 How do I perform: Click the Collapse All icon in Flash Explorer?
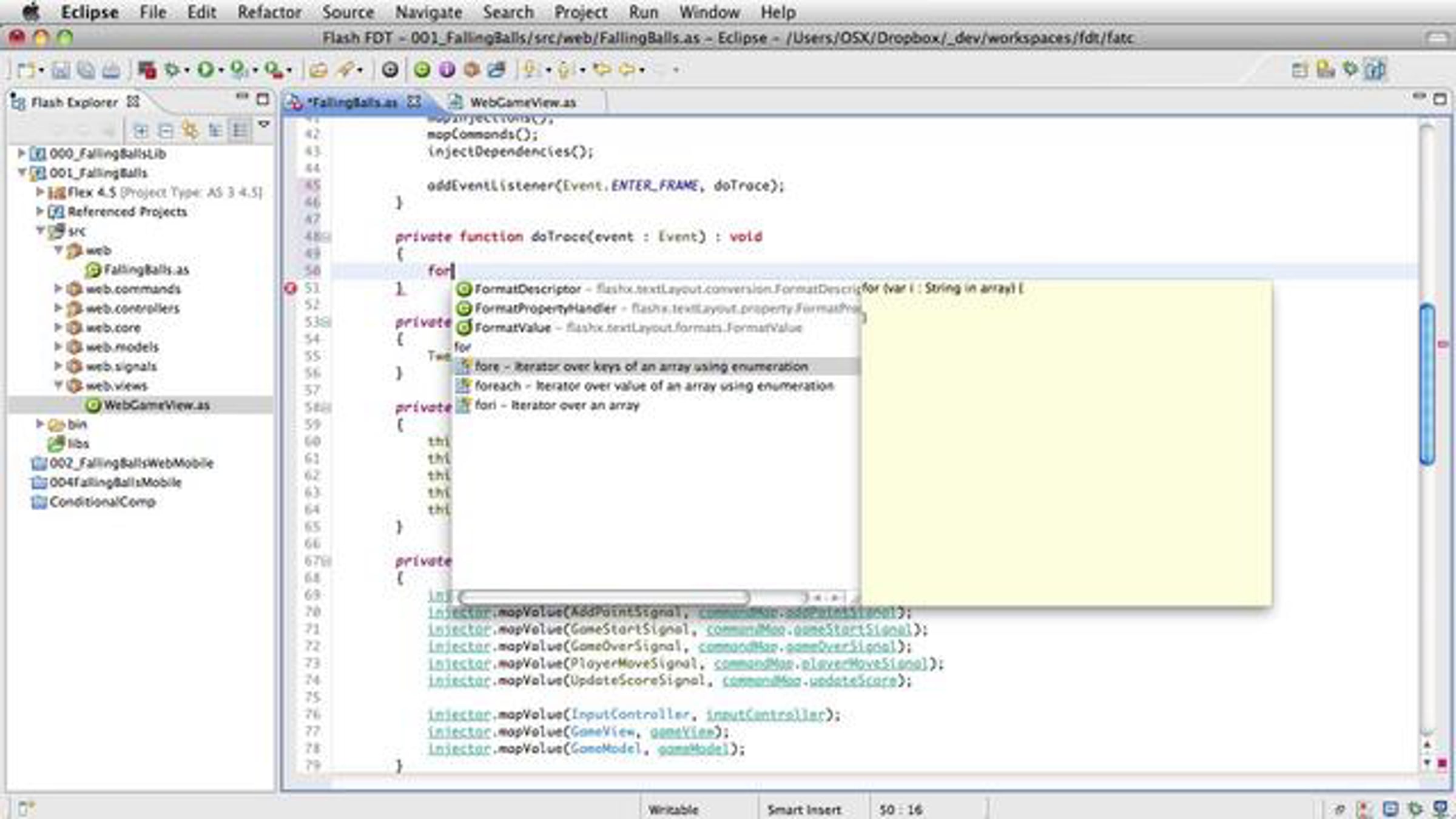click(x=165, y=130)
